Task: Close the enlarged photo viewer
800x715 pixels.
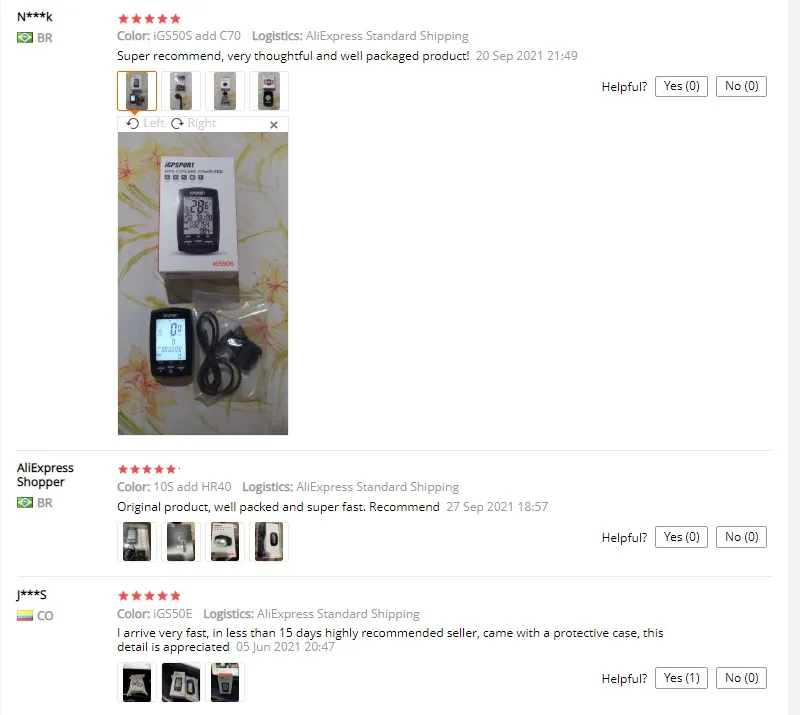Action: 274,125
